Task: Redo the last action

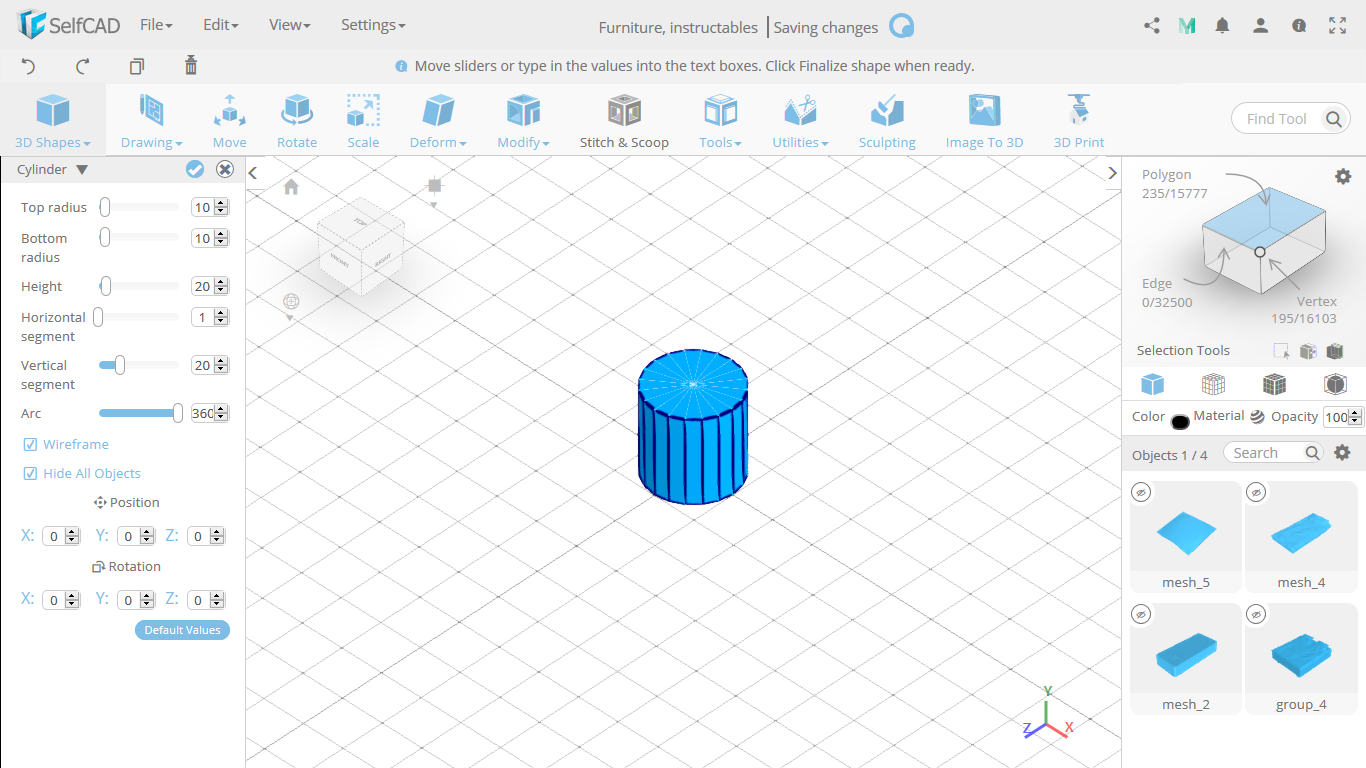Action: click(83, 66)
